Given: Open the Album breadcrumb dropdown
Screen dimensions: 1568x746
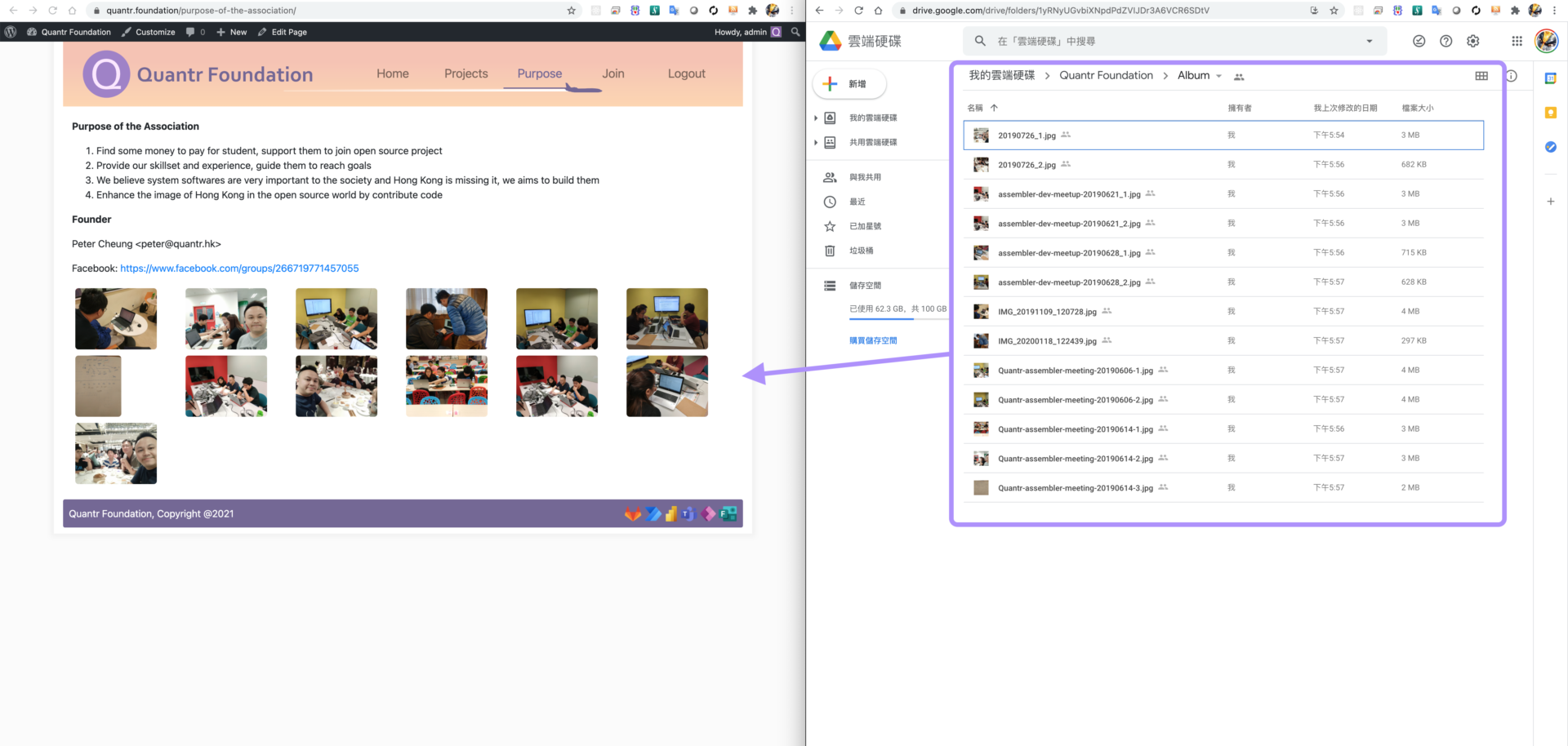Looking at the screenshot, I should (x=1218, y=75).
